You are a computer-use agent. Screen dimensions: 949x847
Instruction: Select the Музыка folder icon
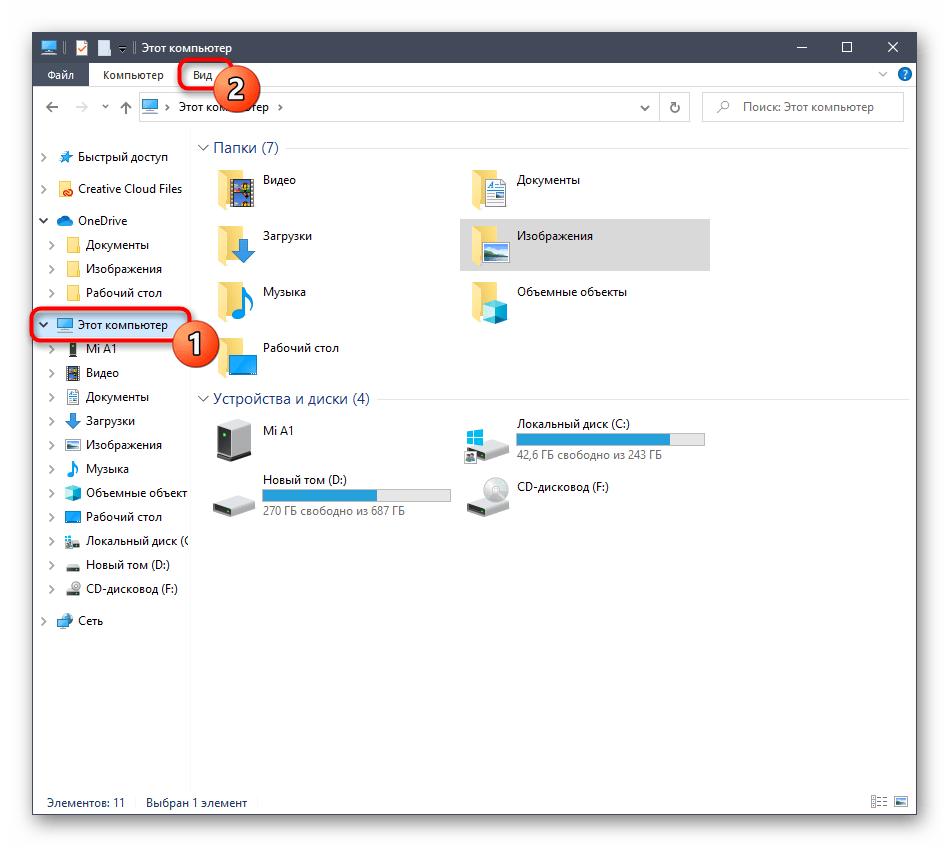pyautogui.click(x=237, y=299)
